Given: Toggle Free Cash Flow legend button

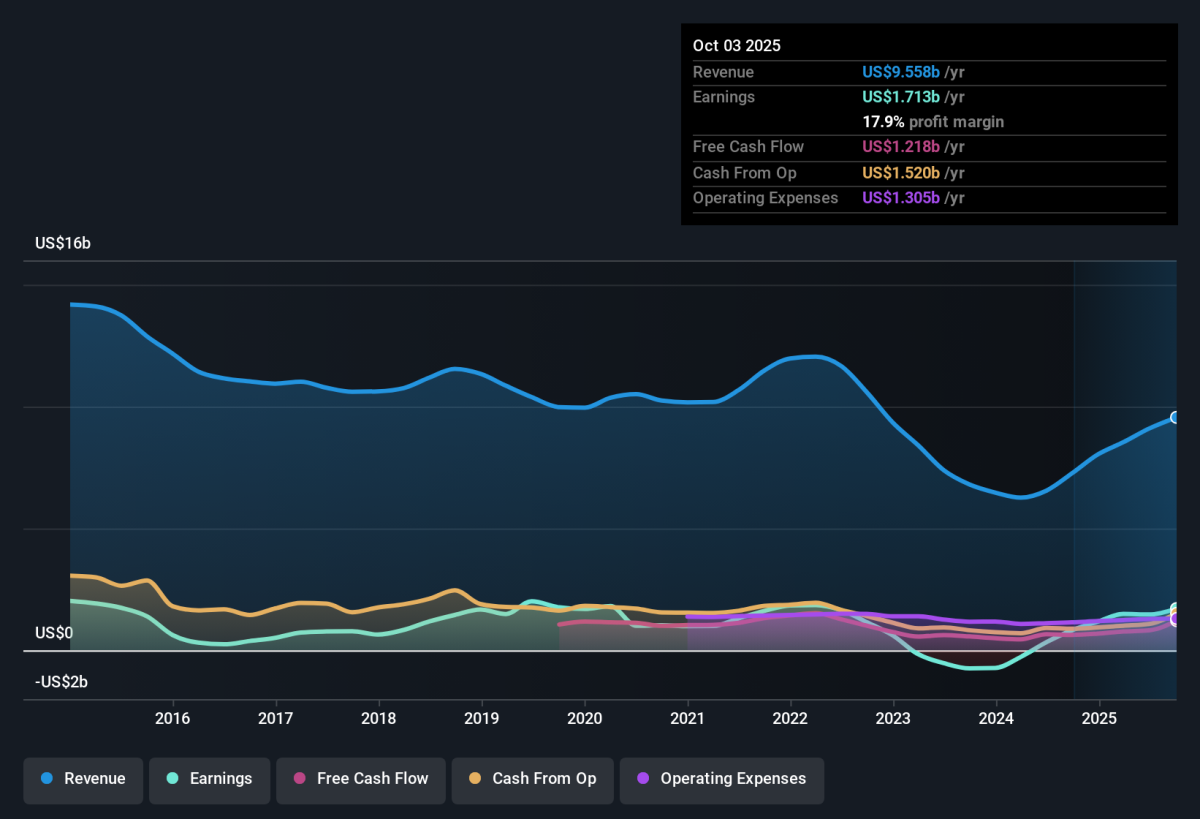Looking at the screenshot, I should [361, 779].
